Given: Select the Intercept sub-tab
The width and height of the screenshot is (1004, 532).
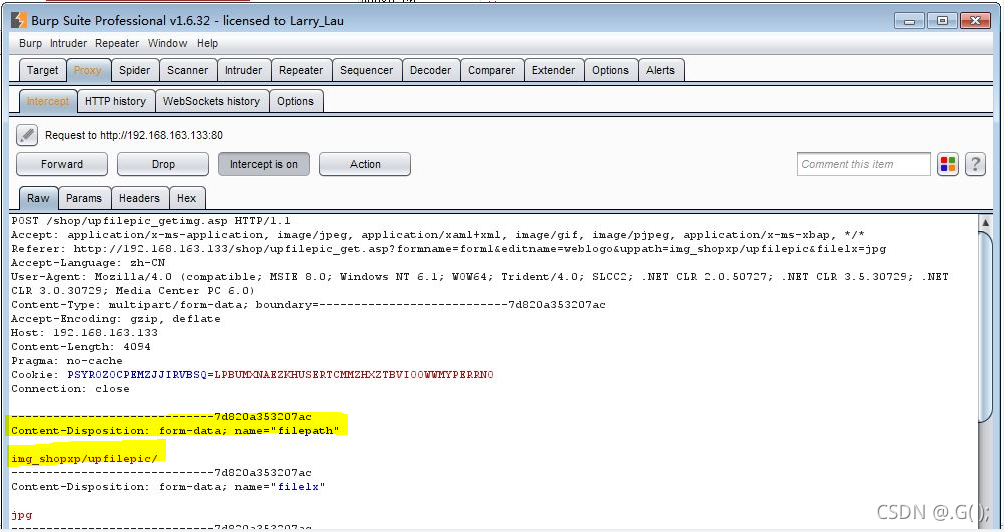Looking at the screenshot, I should click(x=48, y=101).
